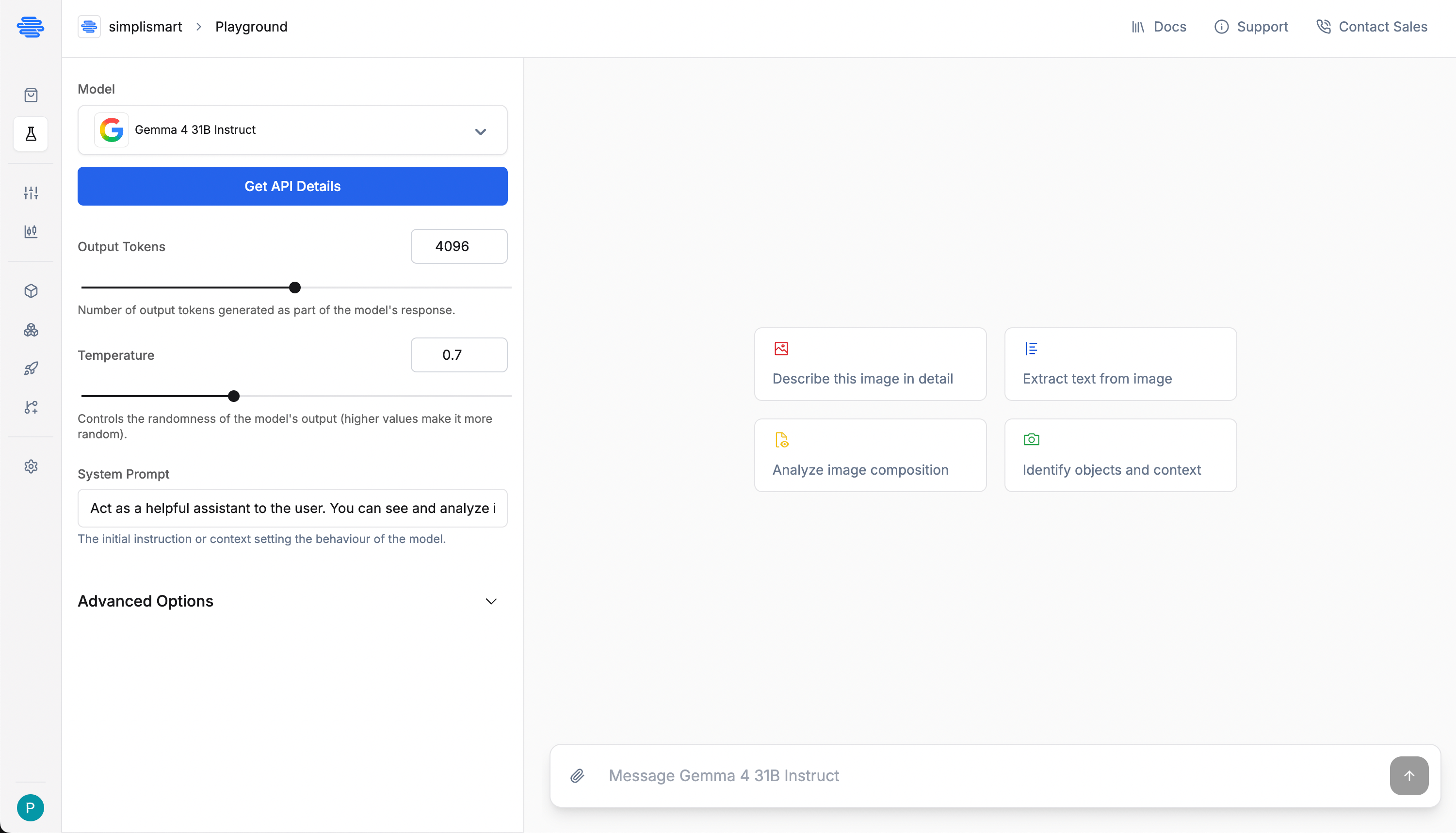Click the simplismart breadcrumb logo
Screen dimensions: 1456x833
coord(89,27)
